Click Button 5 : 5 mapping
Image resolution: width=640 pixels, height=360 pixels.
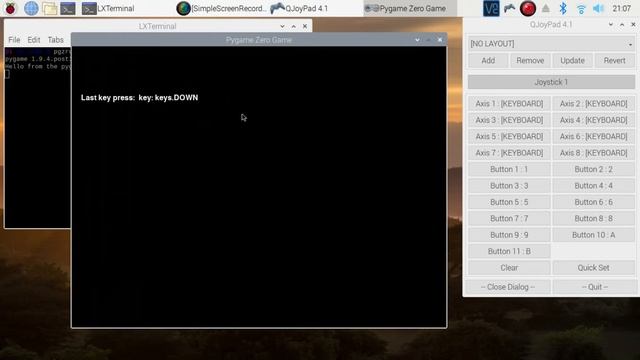coord(509,202)
